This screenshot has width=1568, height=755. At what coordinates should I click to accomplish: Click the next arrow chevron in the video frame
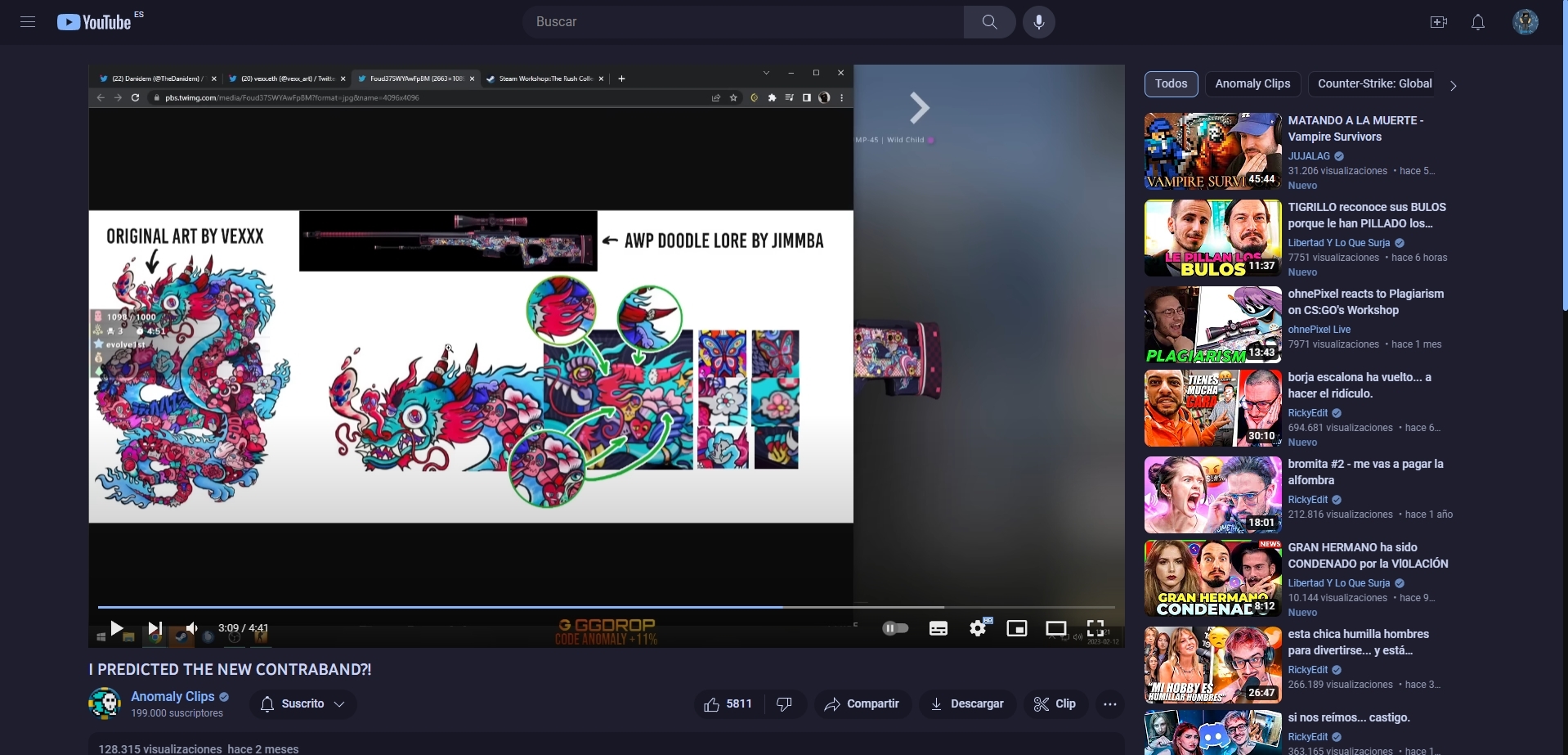[x=920, y=108]
